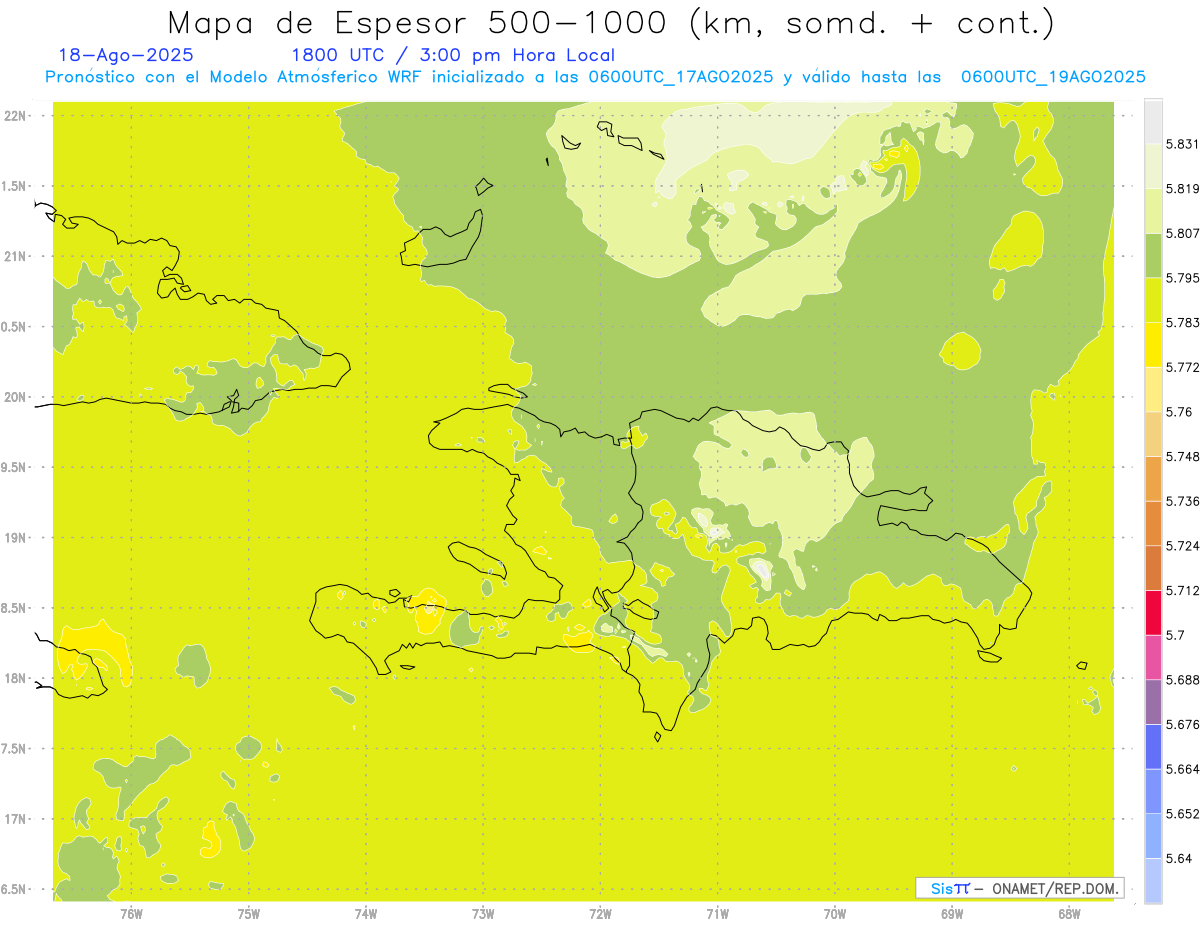Click the '72W' longitude axis label
The height and width of the screenshot is (927, 1200).
click(600, 914)
